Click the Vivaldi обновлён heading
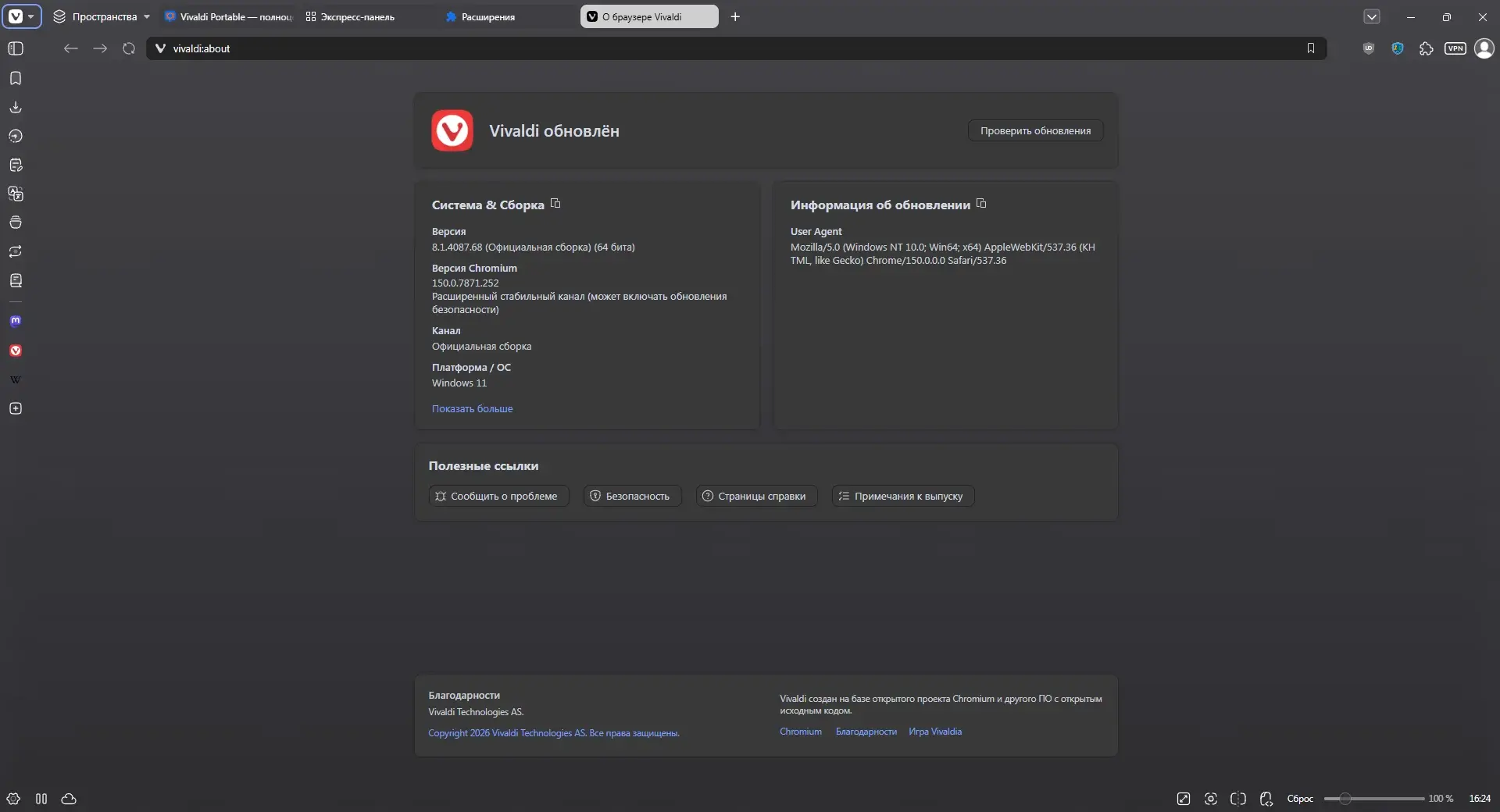 pos(554,131)
